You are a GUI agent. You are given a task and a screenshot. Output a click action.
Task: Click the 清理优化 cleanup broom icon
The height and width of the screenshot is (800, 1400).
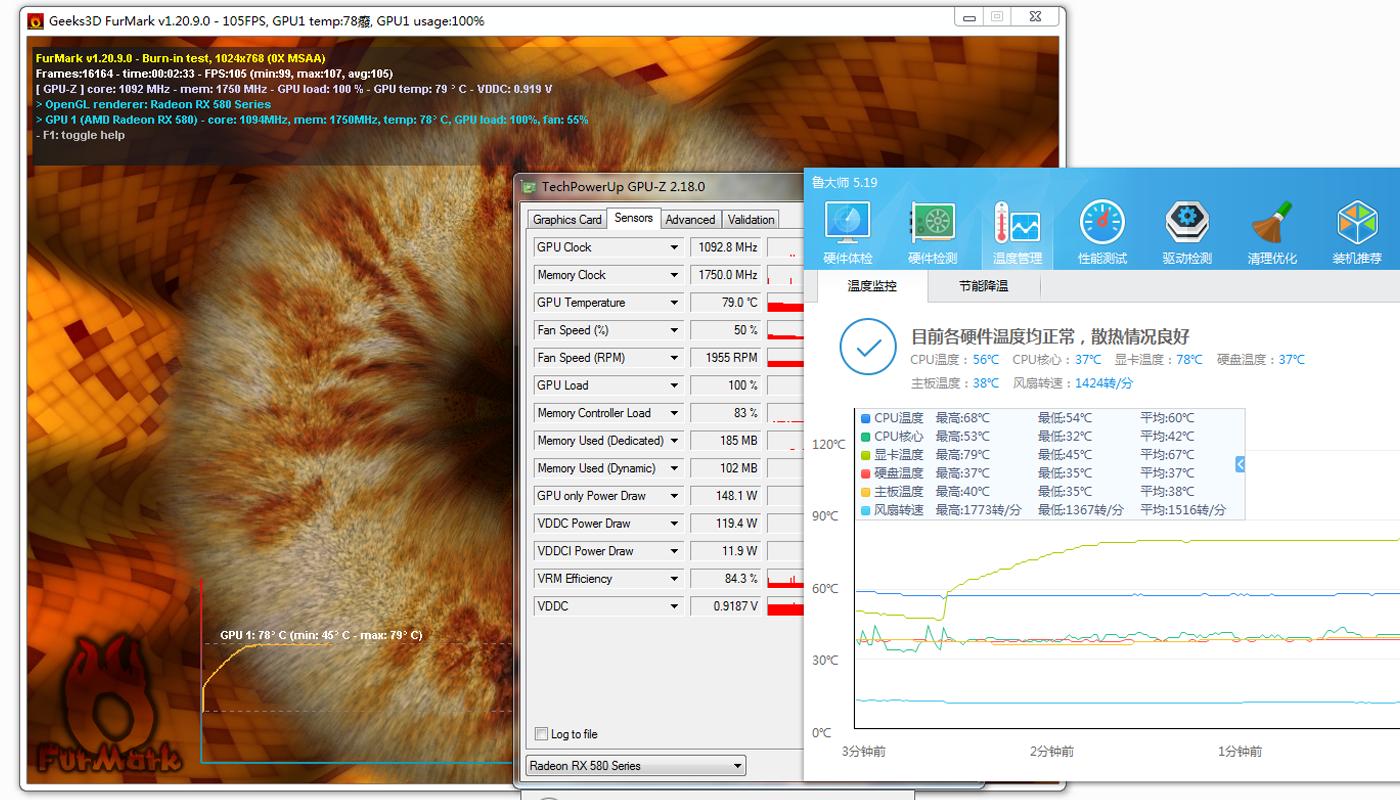[x=1272, y=223]
